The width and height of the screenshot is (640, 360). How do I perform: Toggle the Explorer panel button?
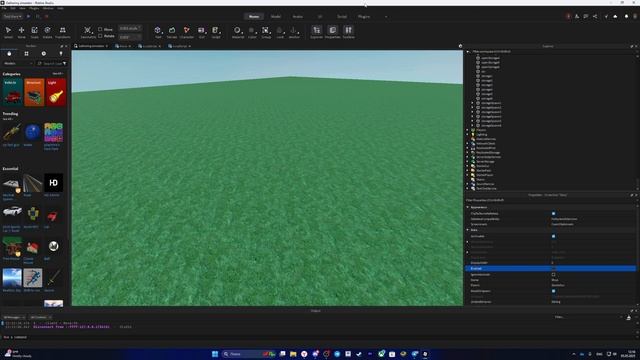(x=316, y=32)
